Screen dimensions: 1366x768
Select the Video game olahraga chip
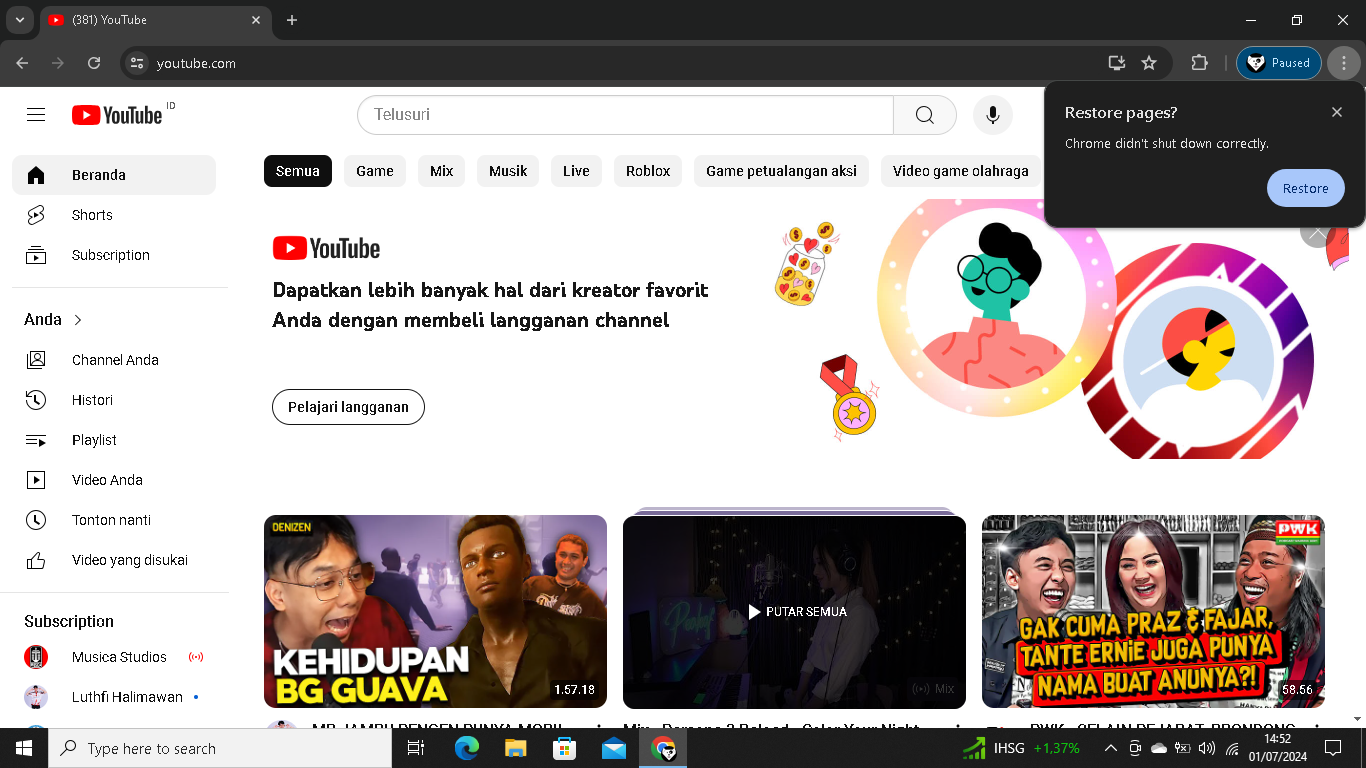point(961,171)
